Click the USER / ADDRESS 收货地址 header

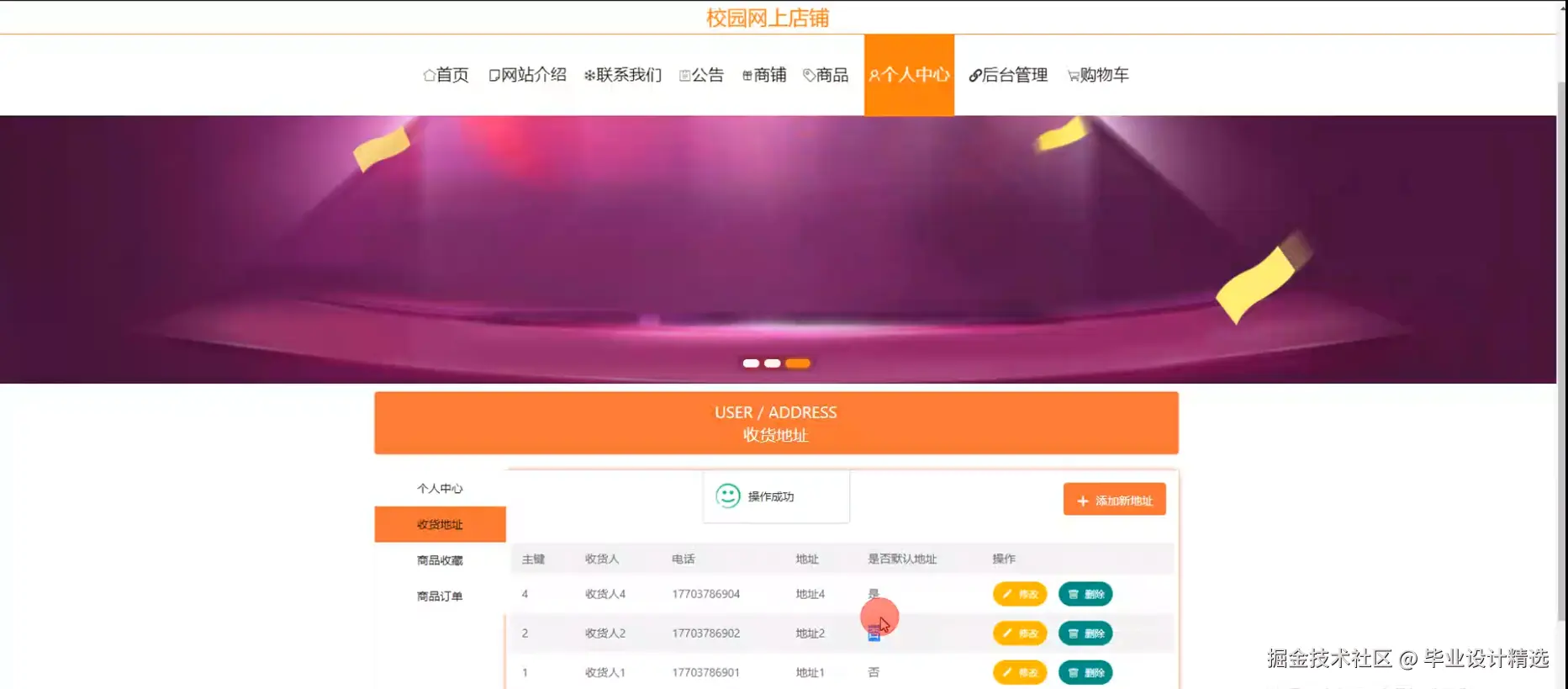pyautogui.click(x=776, y=423)
